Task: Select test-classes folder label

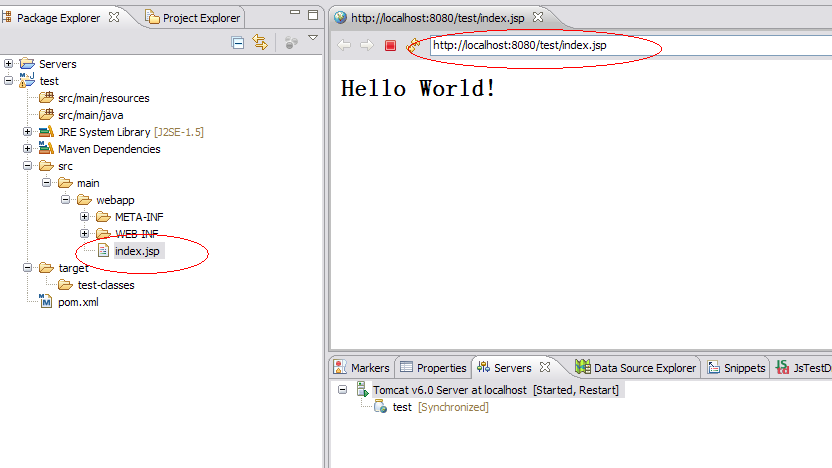Action: click(x=106, y=285)
